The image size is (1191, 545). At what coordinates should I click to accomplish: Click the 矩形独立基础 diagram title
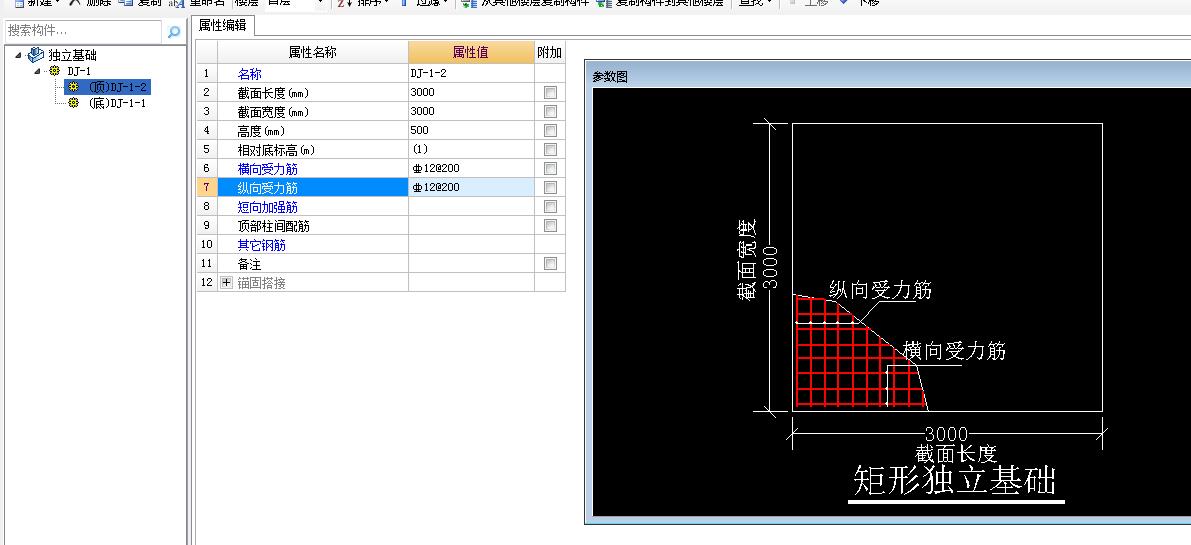(956, 480)
